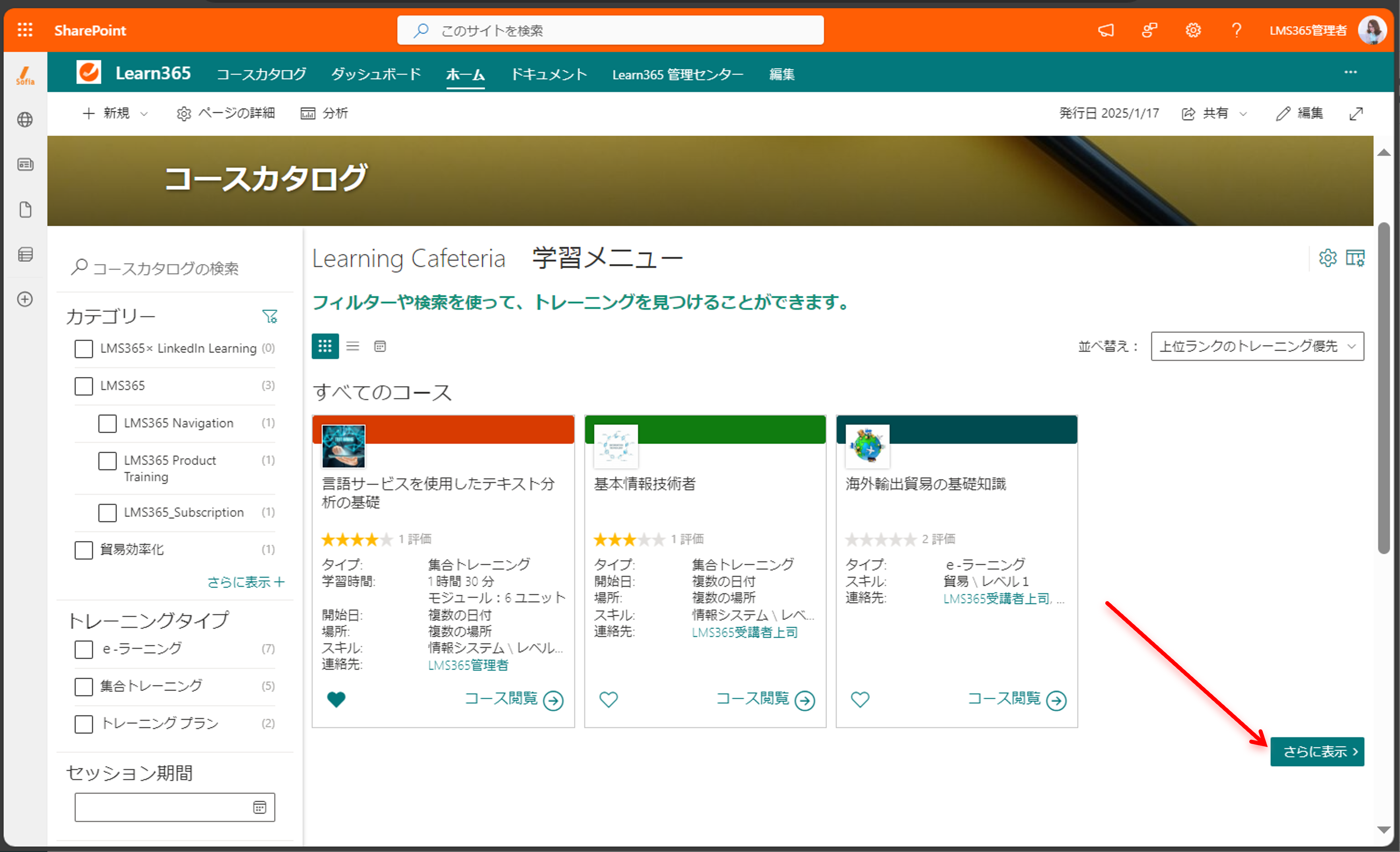This screenshot has width=1400, height=852.
Task: Switch to calendar view
Action: (x=380, y=346)
